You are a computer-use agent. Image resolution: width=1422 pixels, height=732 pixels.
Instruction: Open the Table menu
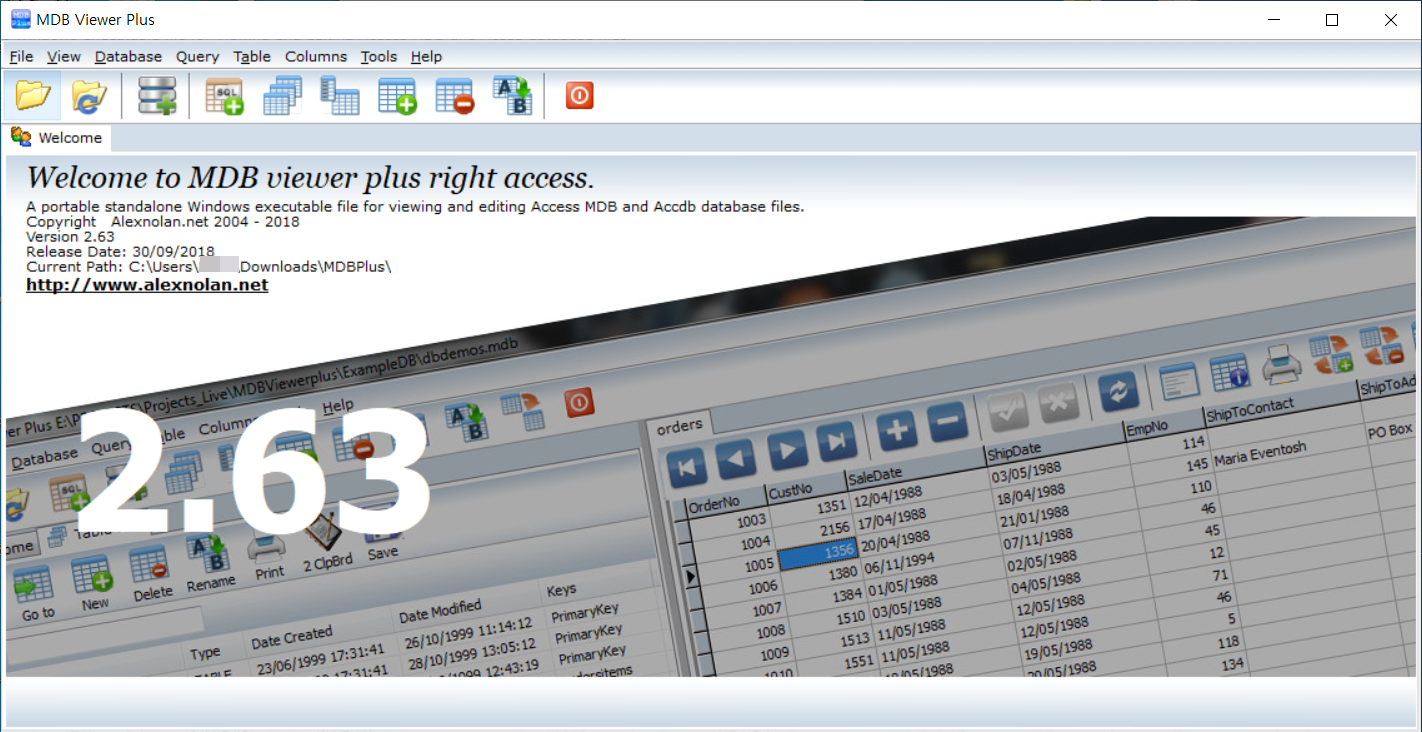point(252,57)
